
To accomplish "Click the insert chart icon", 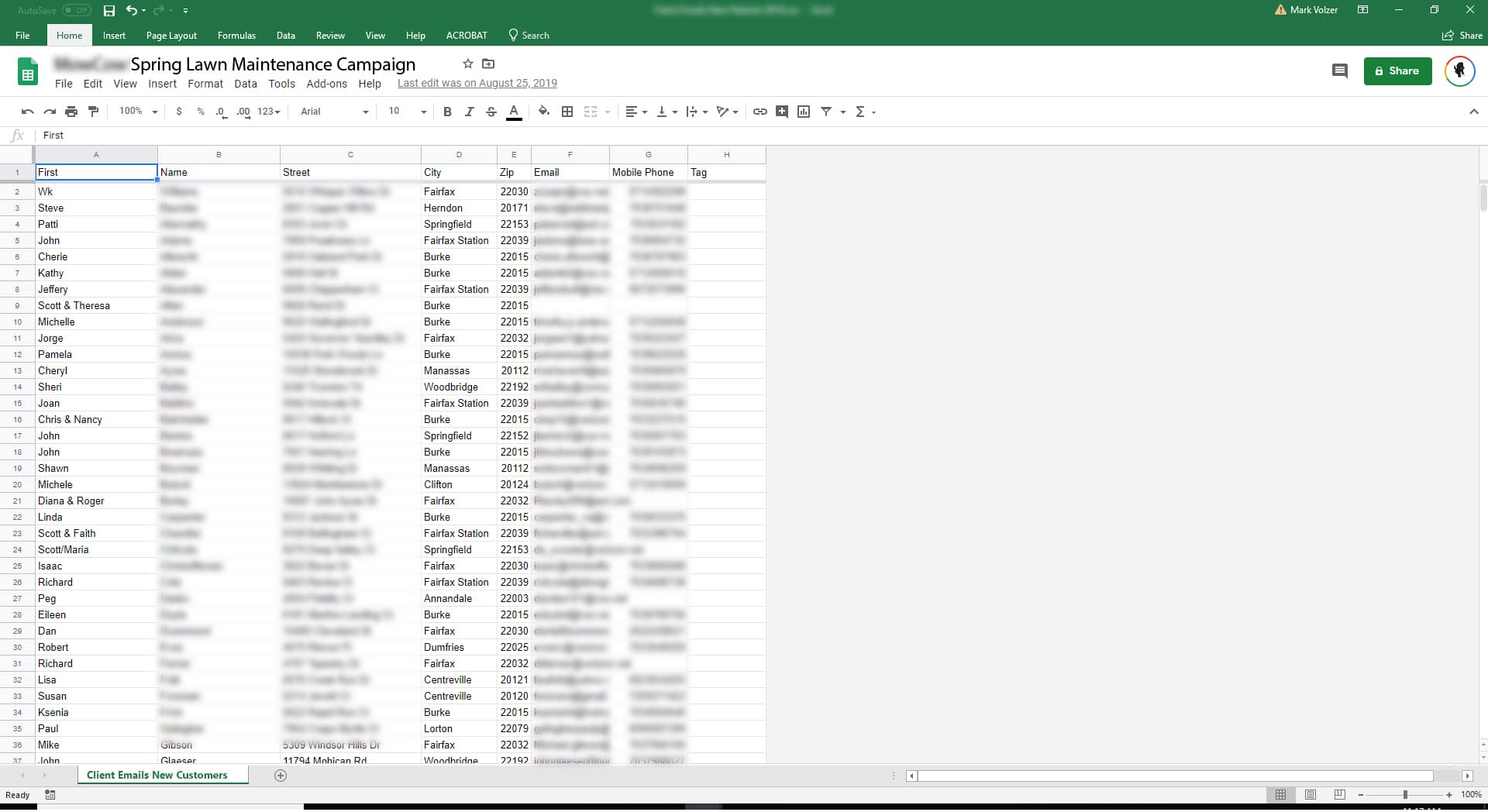I will pyautogui.click(x=804, y=112).
